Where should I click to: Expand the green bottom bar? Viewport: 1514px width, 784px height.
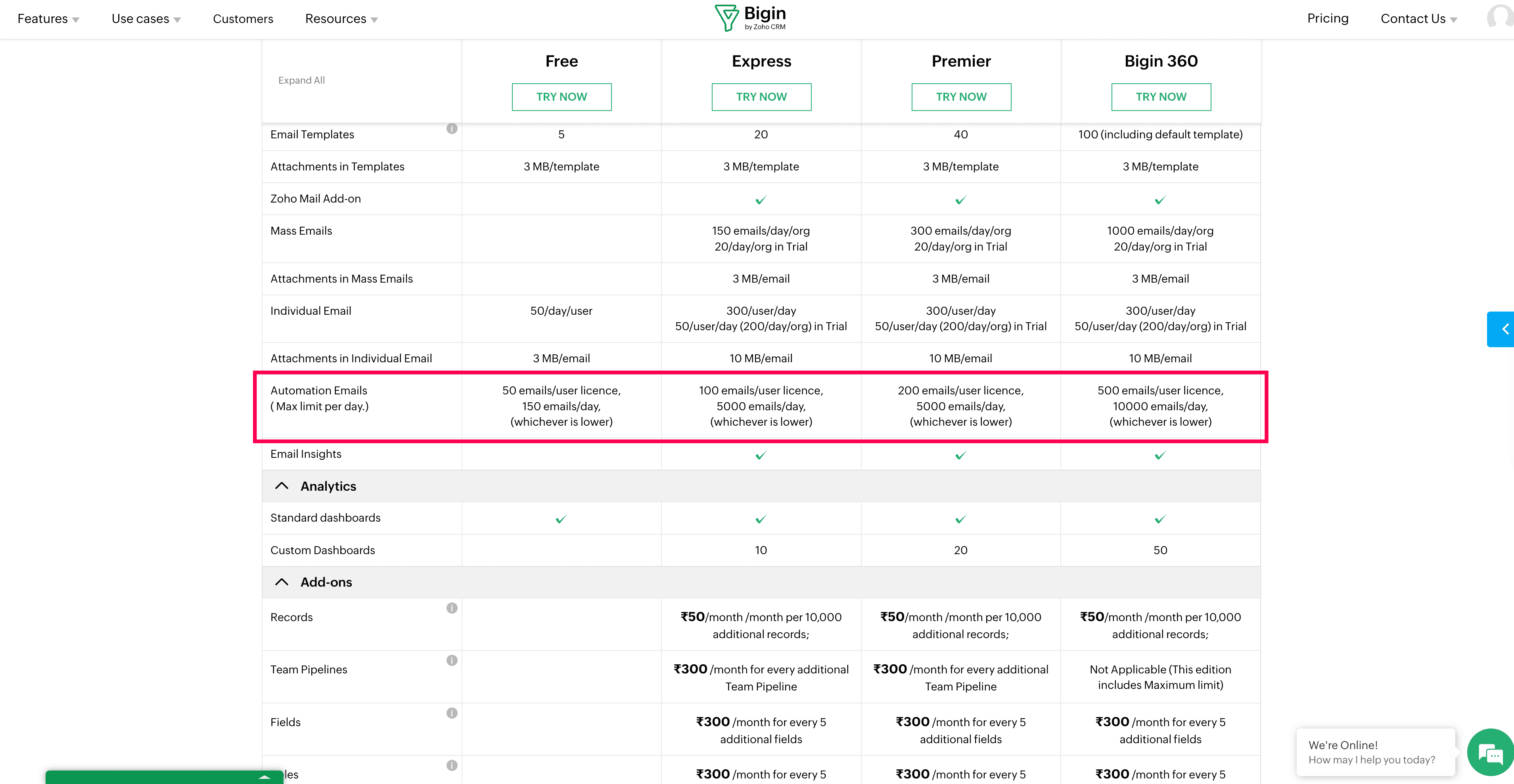(264, 777)
